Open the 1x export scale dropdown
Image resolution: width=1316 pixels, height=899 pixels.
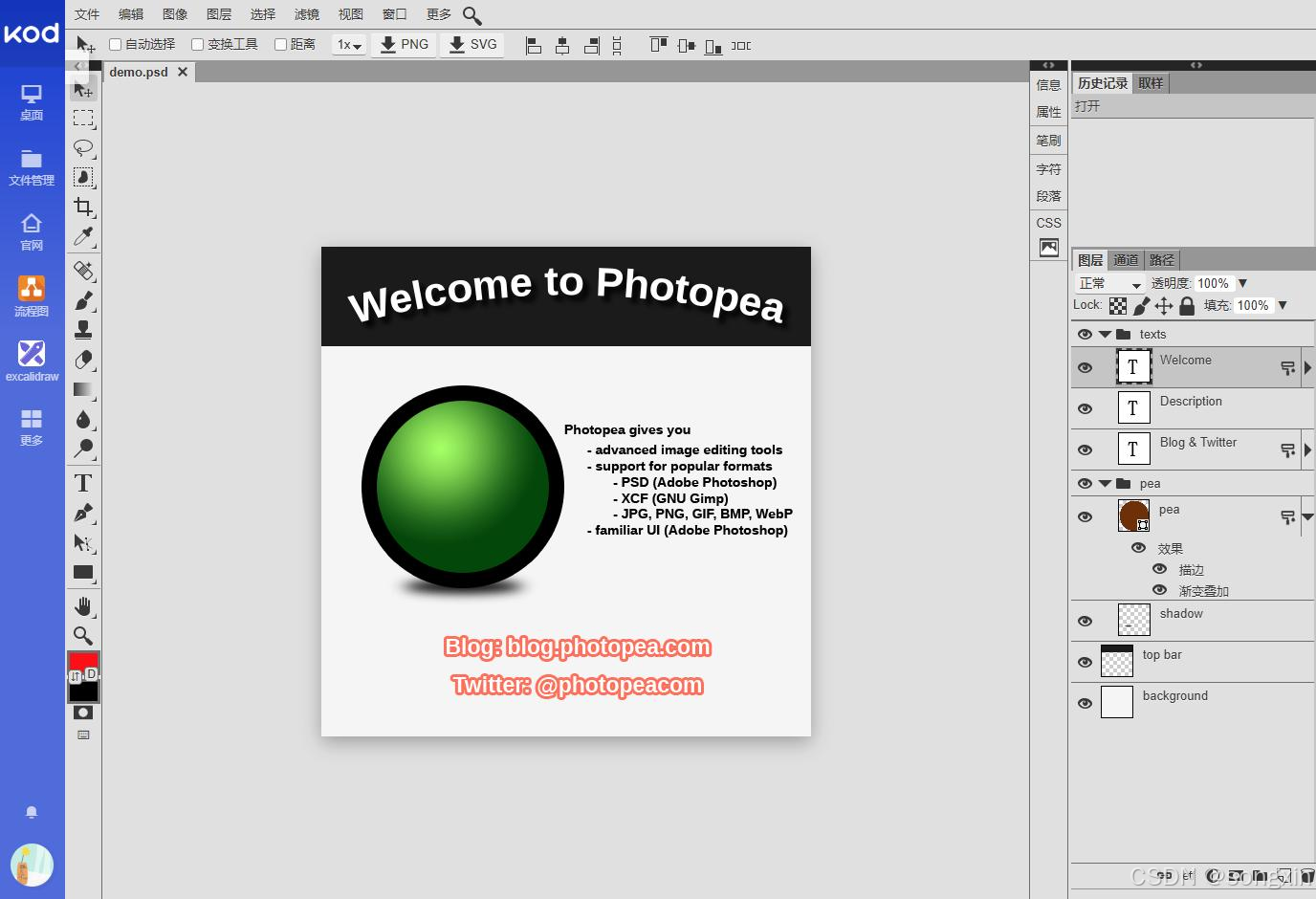[x=349, y=45]
